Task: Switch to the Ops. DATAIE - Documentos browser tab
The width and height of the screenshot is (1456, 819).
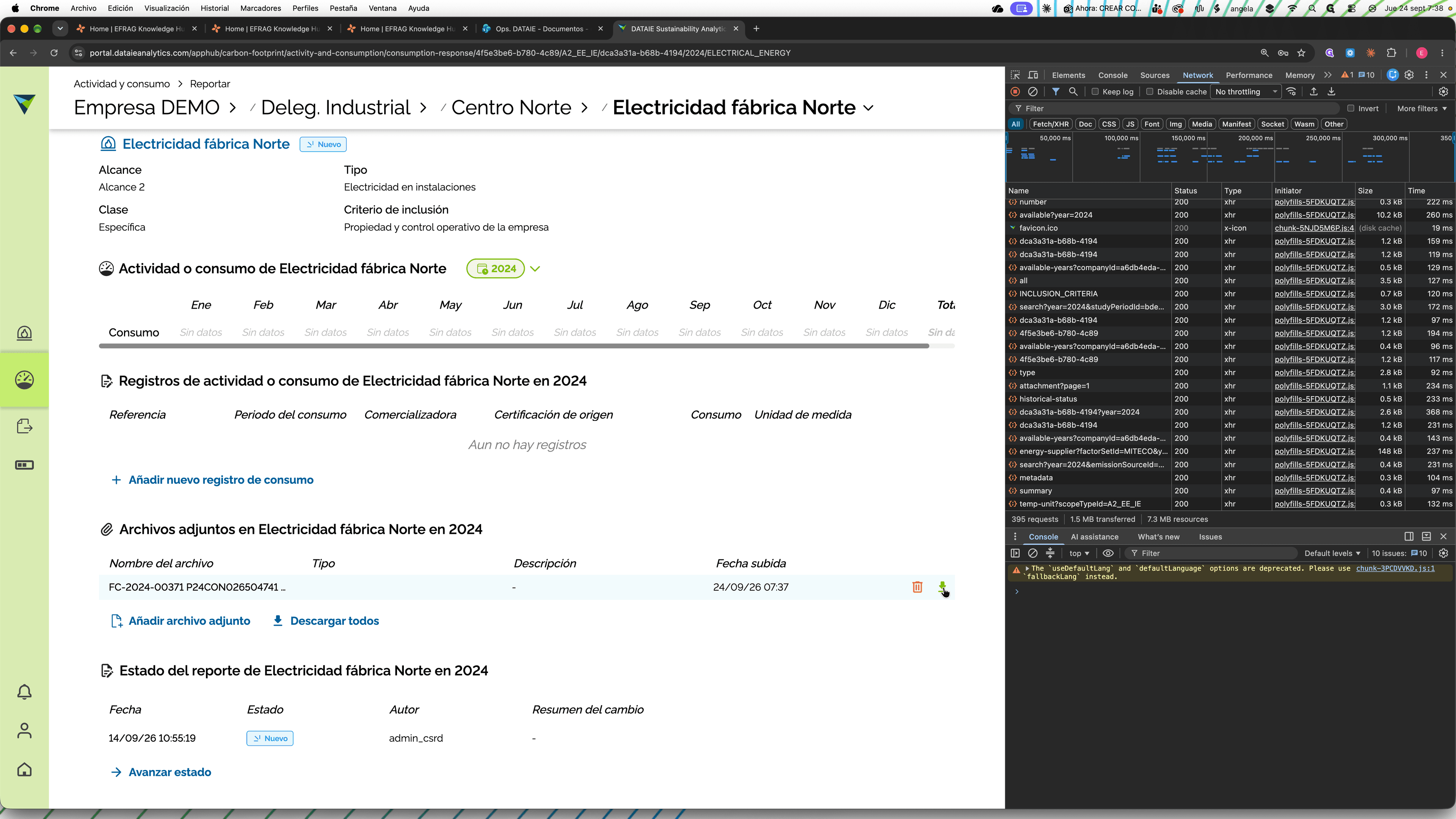Action: [x=541, y=29]
